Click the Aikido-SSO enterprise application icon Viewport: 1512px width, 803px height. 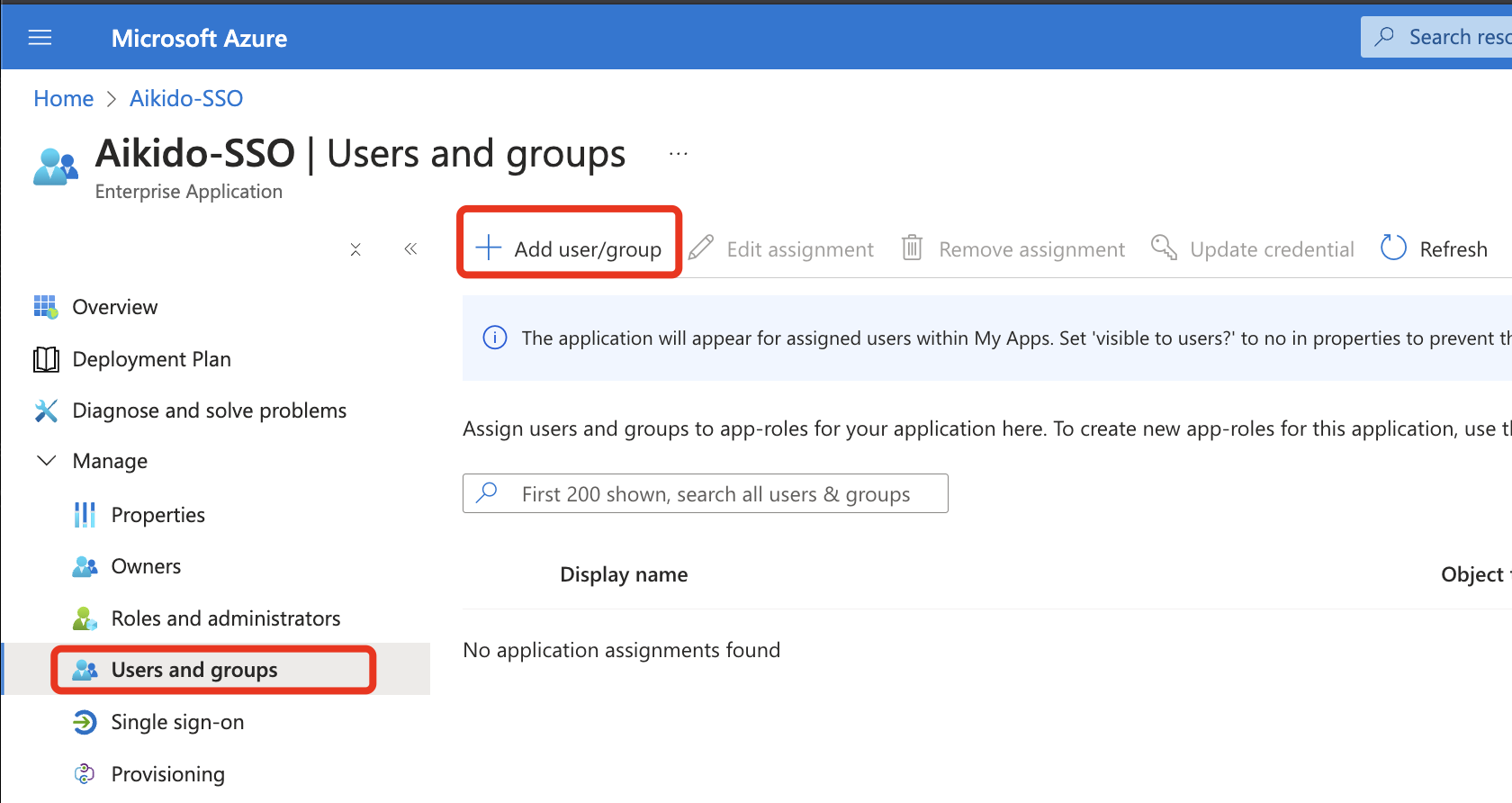coord(55,167)
